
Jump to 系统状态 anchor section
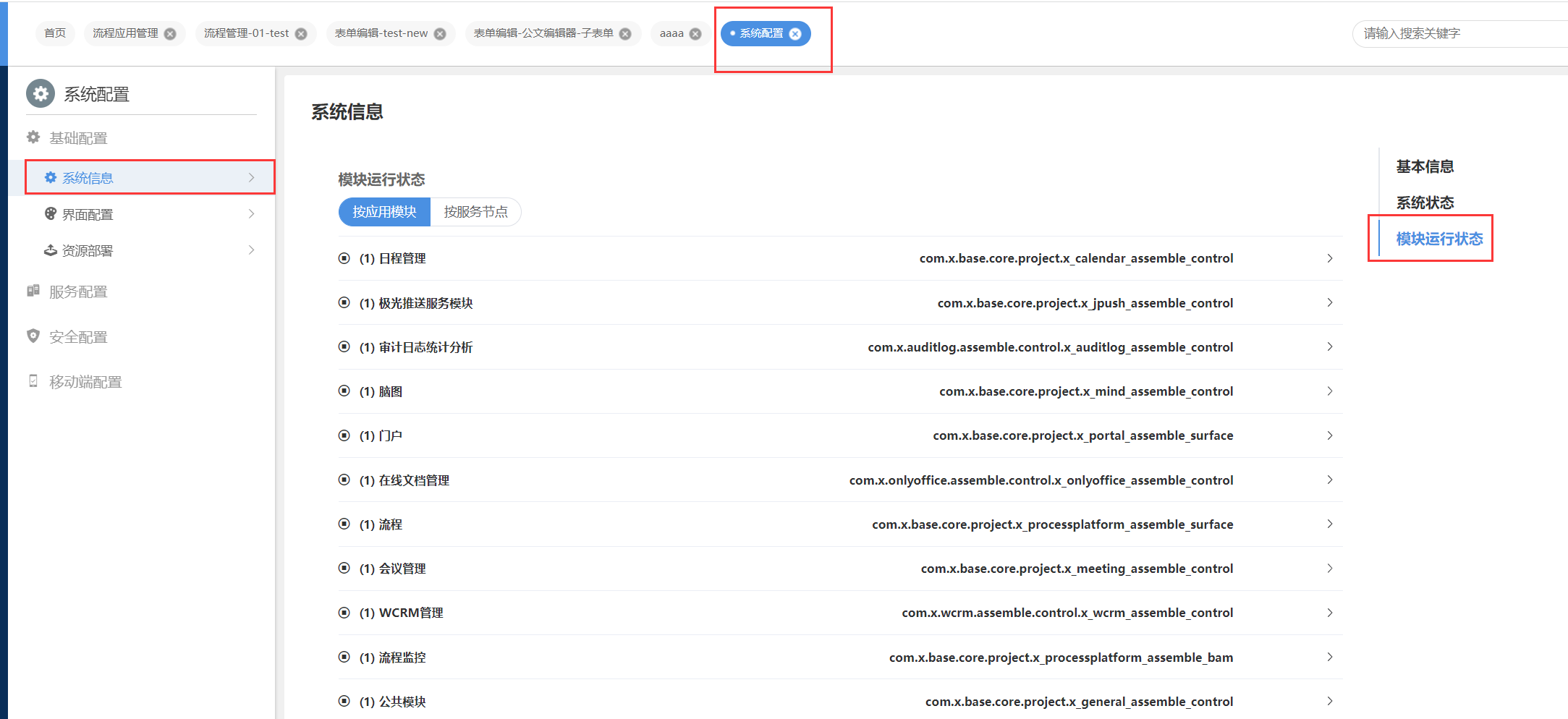click(x=1425, y=203)
